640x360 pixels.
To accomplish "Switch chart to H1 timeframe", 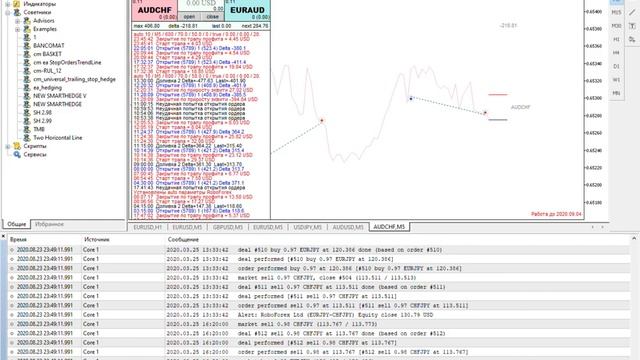I will tap(616, 40).
